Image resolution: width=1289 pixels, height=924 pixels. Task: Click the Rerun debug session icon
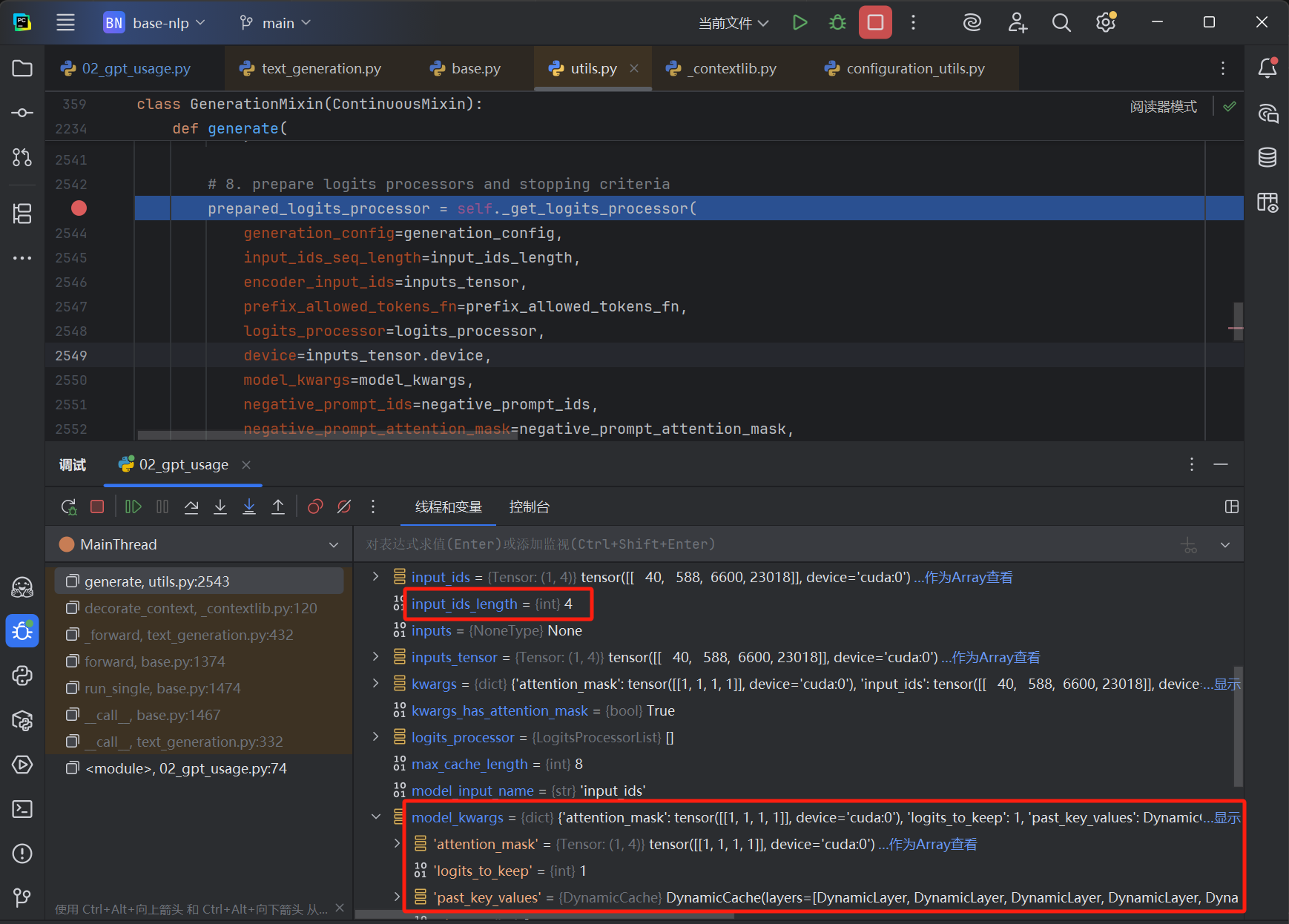click(68, 506)
